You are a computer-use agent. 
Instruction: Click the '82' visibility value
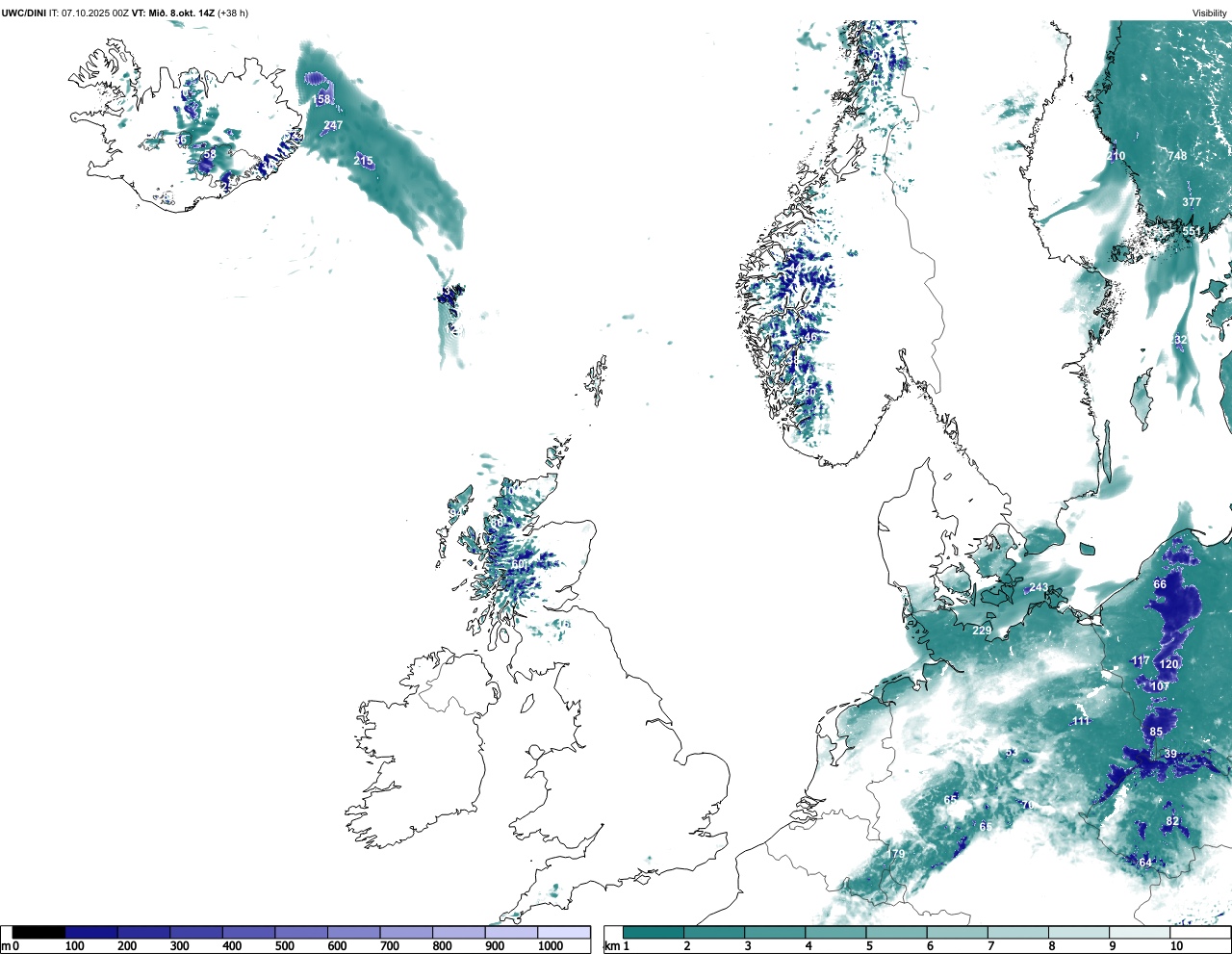[1172, 821]
